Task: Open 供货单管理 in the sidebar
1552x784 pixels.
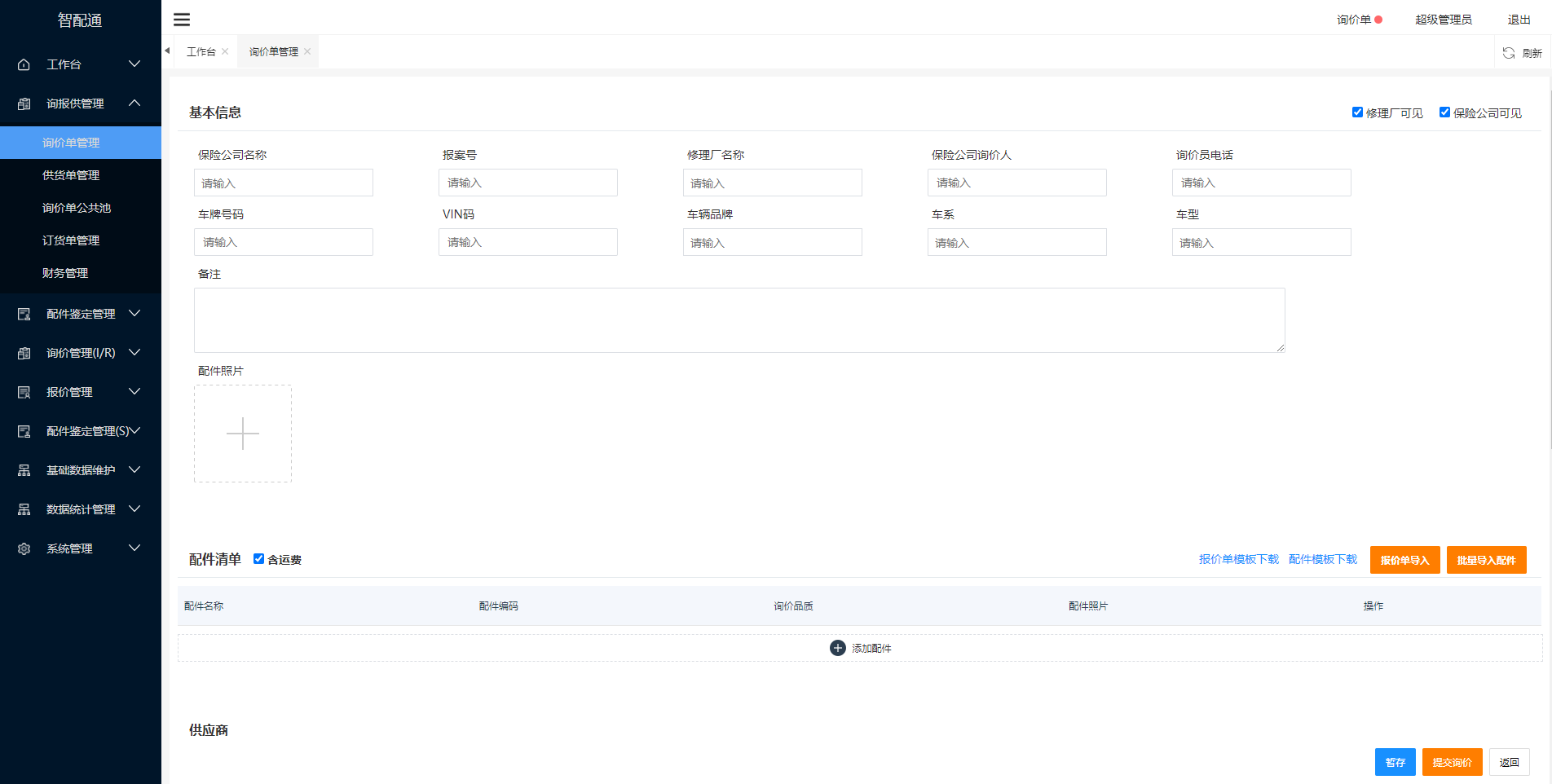Action: pos(81,175)
